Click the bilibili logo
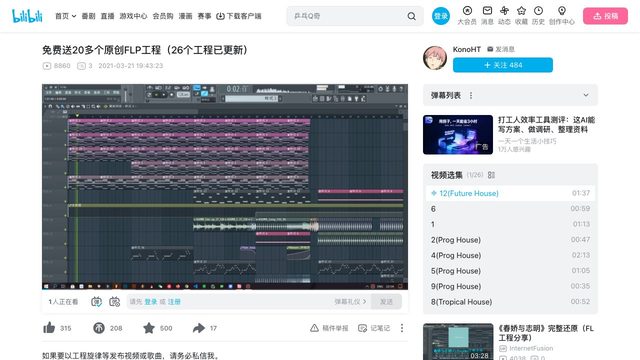The height and width of the screenshot is (360, 640). (27, 16)
